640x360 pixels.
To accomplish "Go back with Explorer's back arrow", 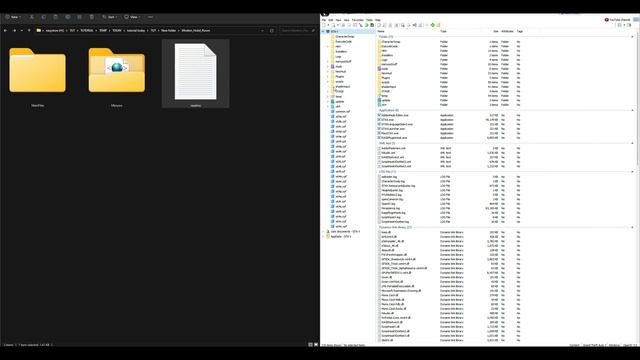I will pos(5,31).
